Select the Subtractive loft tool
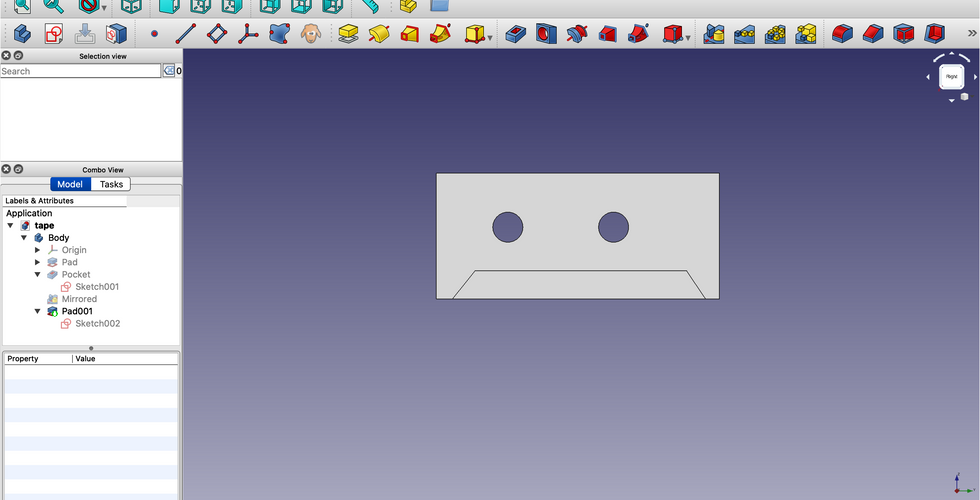The width and height of the screenshot is (980, 500). click(608, 33)
